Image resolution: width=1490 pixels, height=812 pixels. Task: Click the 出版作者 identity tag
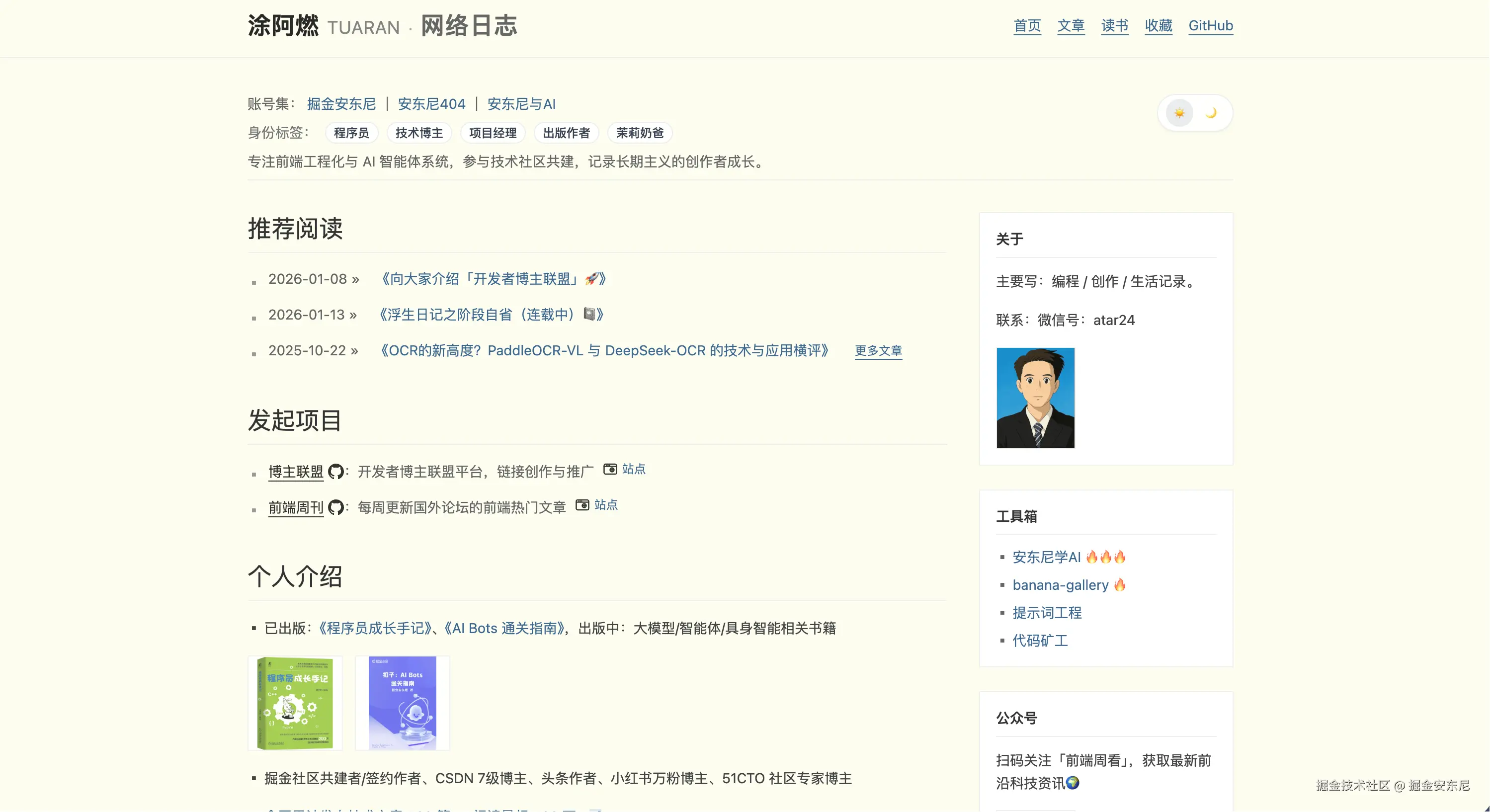click(566, 133)
